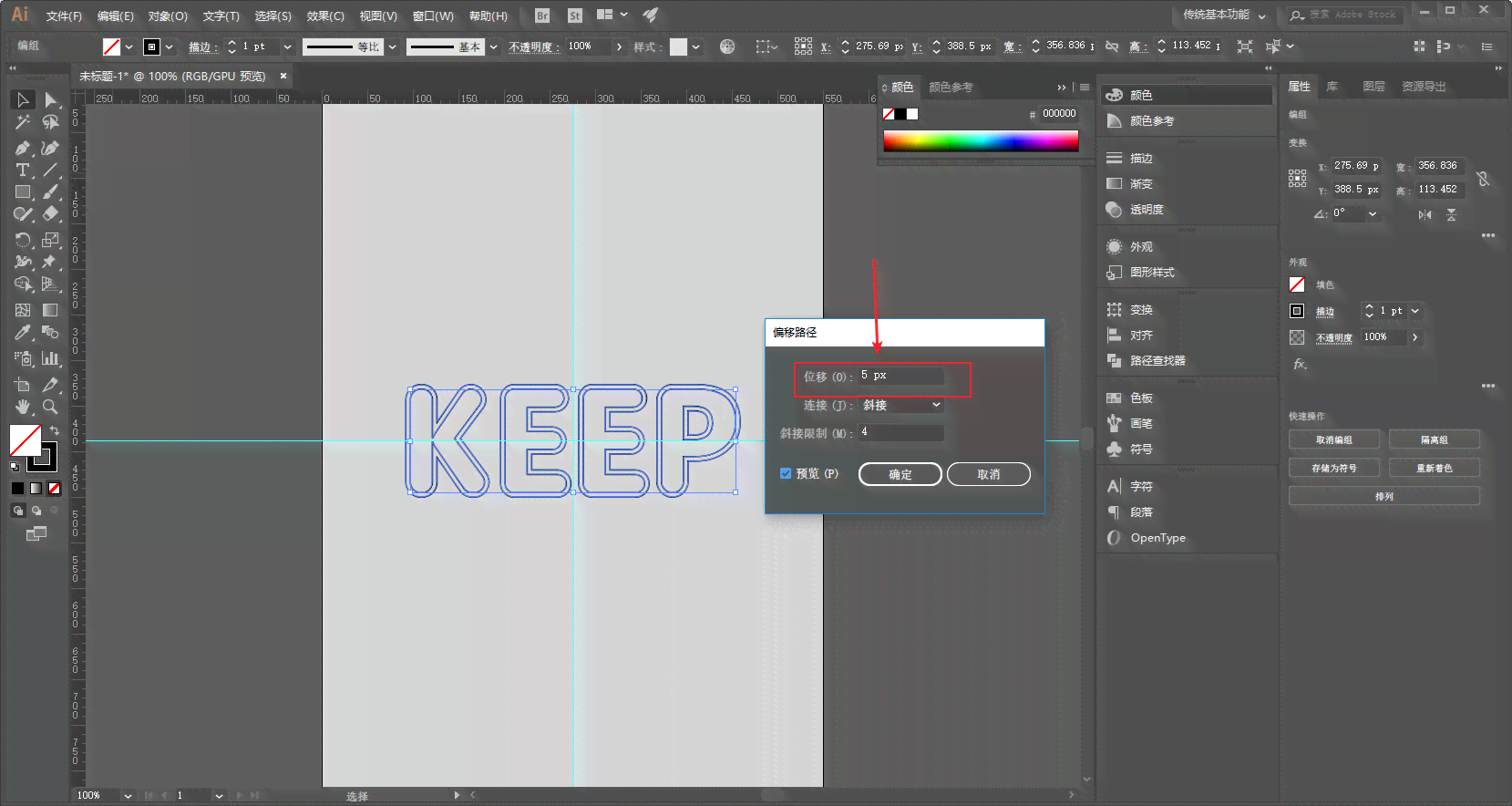Click the 取消 (Cancel) button

point(989,474)
